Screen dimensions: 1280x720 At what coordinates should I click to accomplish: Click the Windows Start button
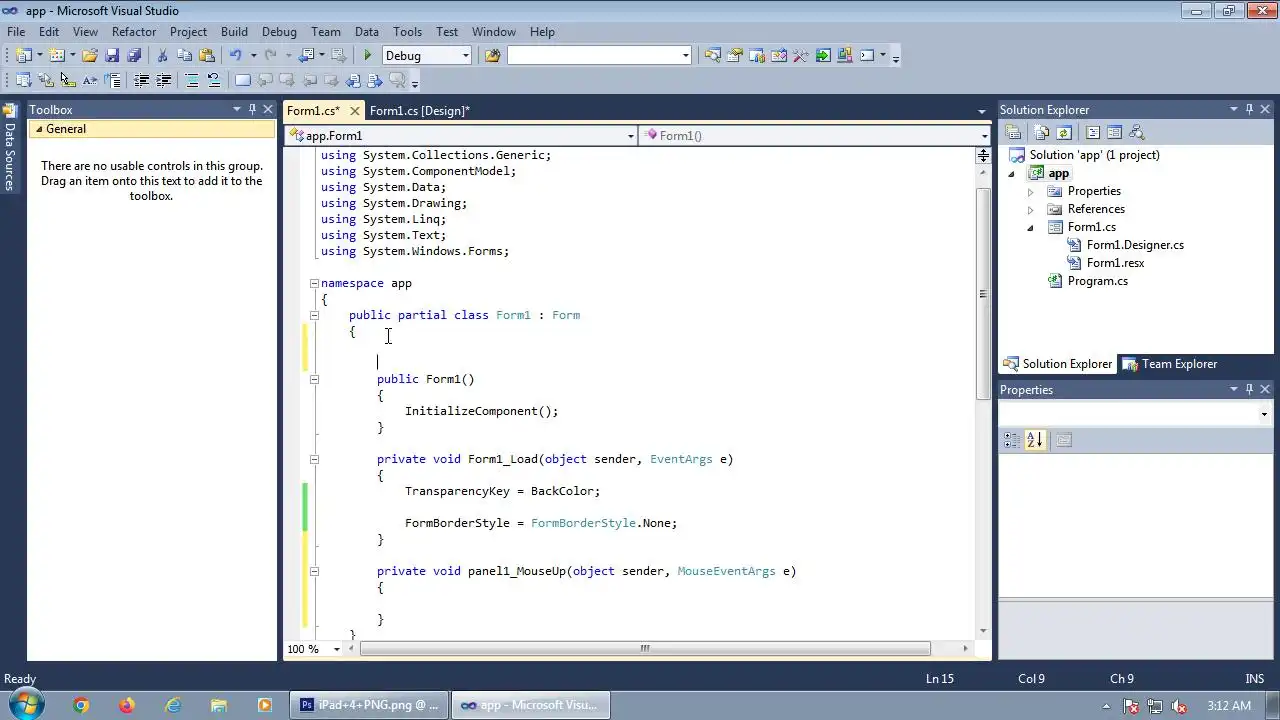pyautogui.click(x=25, y=704)
